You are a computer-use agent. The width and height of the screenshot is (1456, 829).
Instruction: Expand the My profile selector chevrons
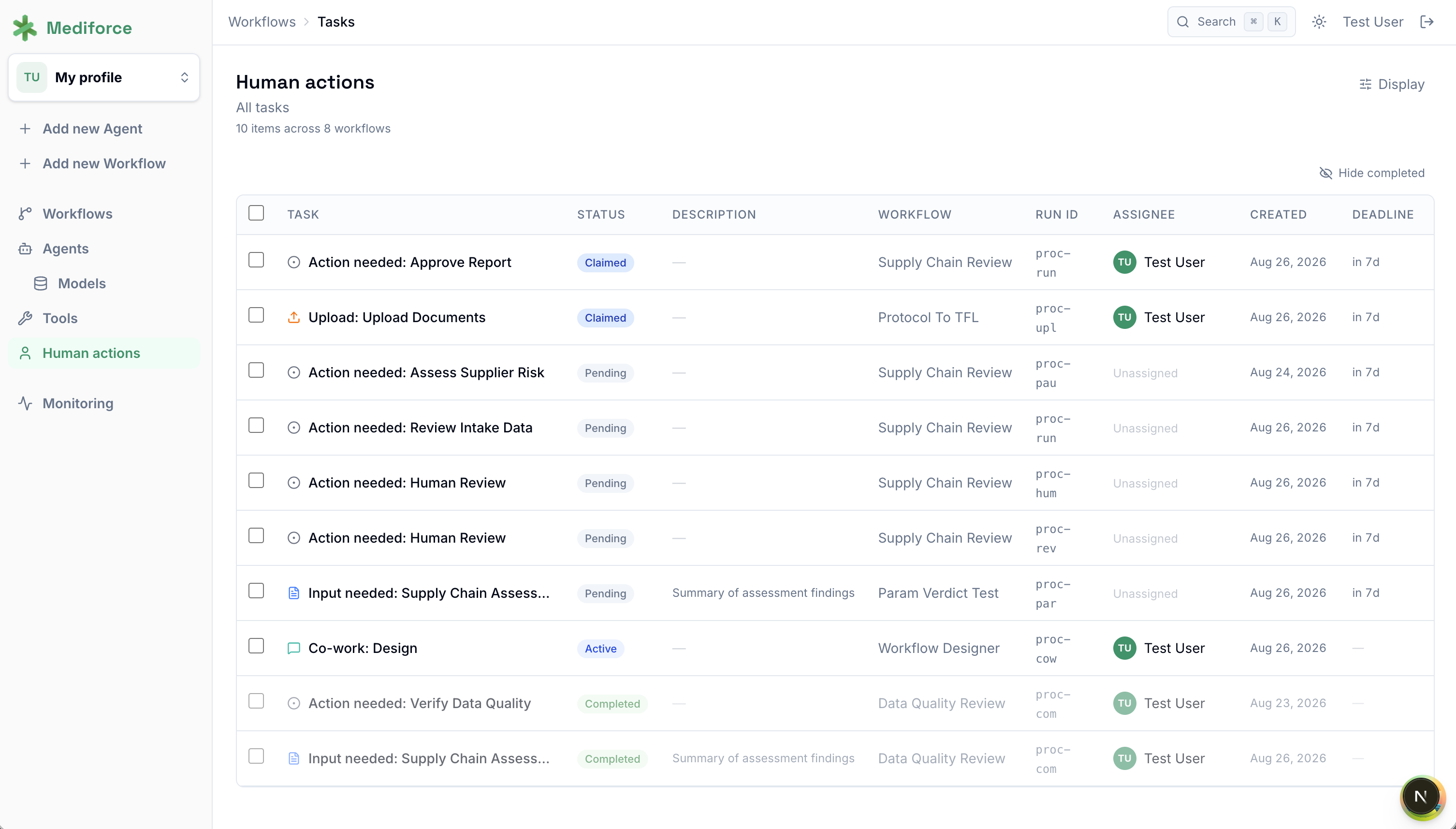point(184,77)
